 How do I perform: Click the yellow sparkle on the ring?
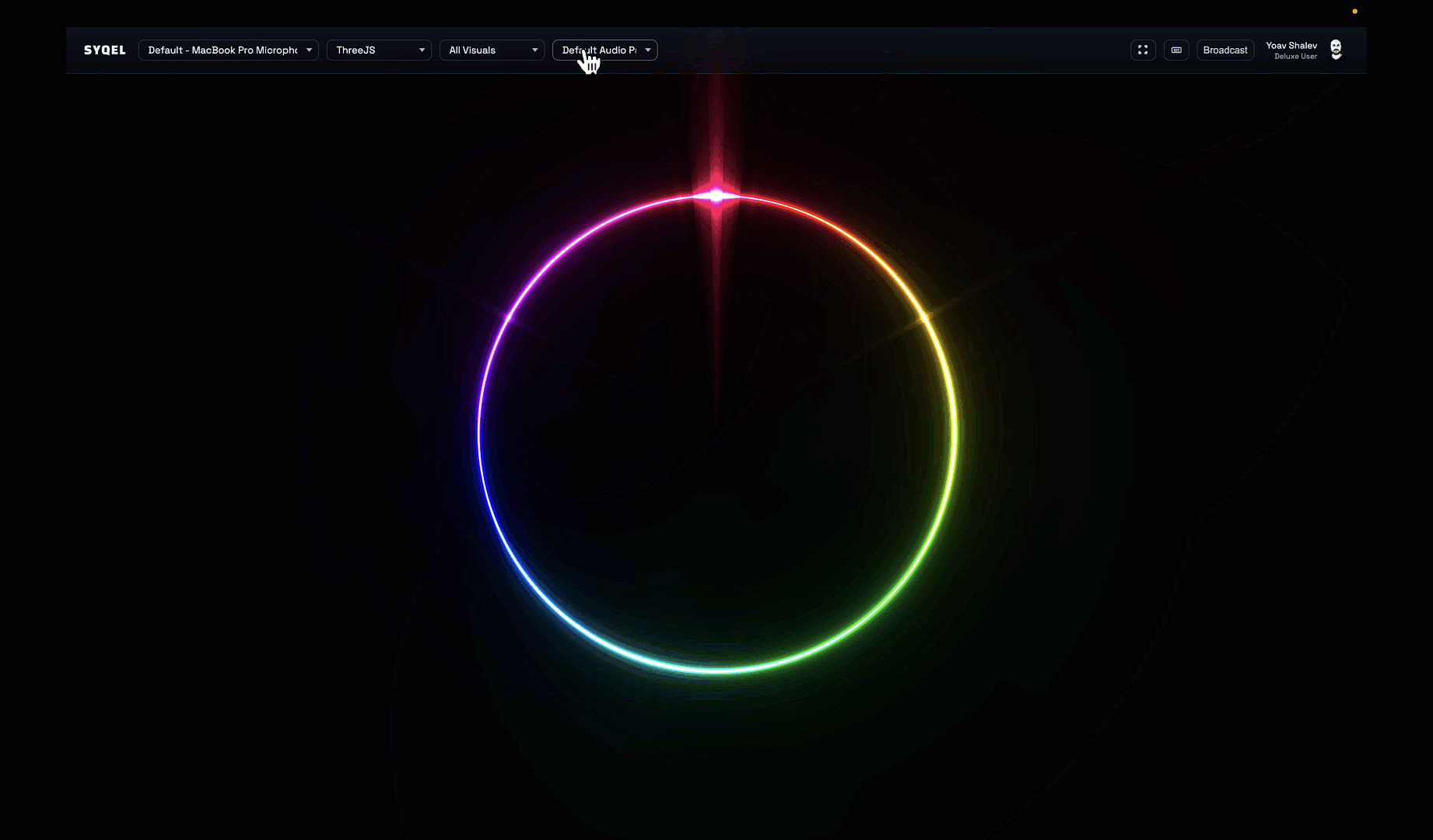(925, 317)
